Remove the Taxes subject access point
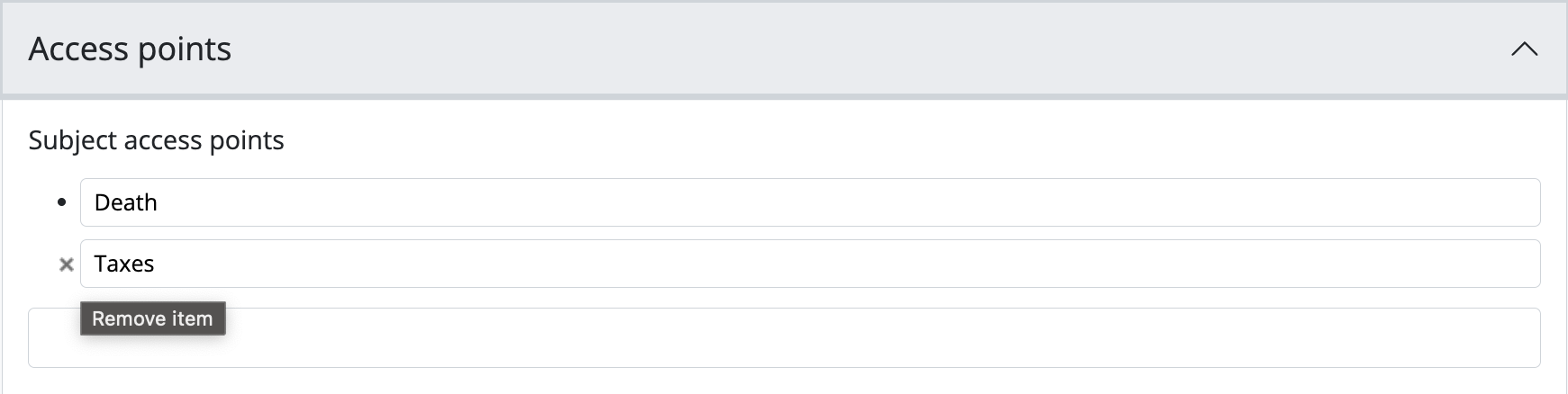This screenshot has width=1568, height=394. pyautogui.click(x=66, y=264)
